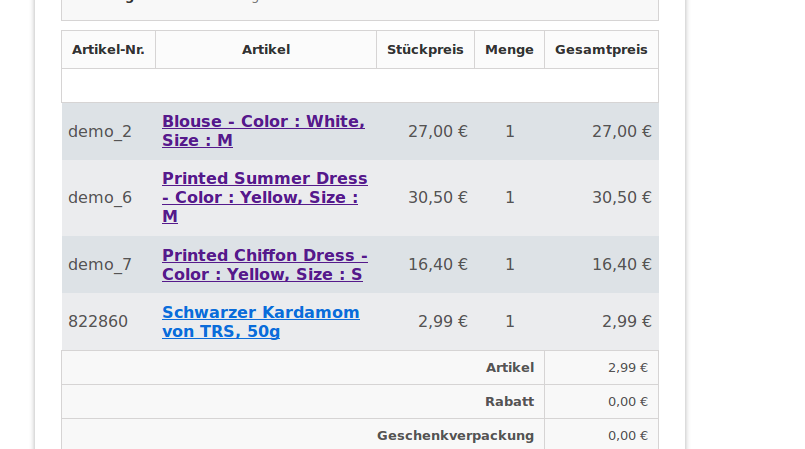Viewport: 805px width, 449px height.
Task: Click the 27,00 € unit price
Action: (x=437, y=131)
